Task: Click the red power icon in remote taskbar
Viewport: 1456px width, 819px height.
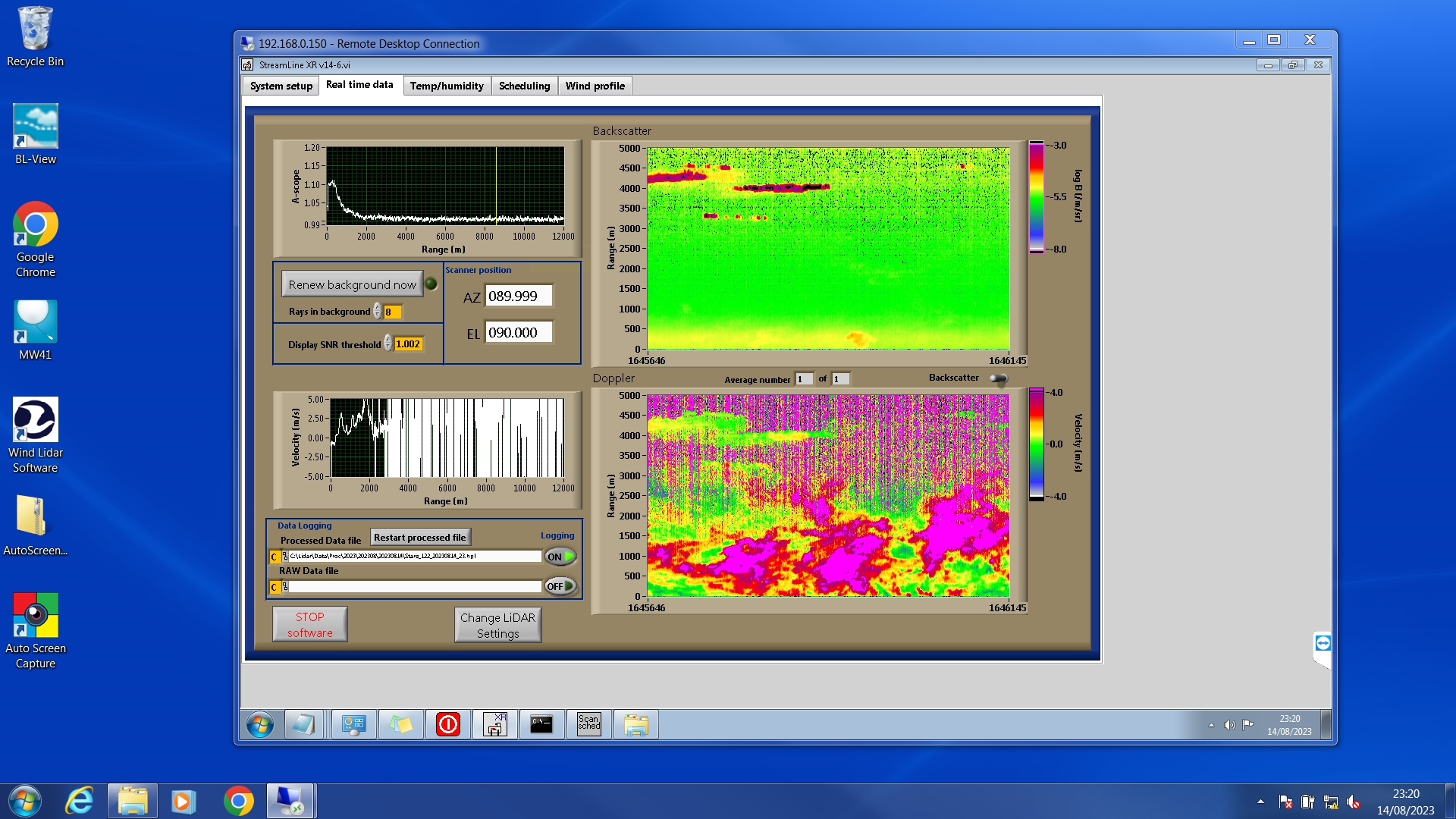Action: click(x=447, y=724)
